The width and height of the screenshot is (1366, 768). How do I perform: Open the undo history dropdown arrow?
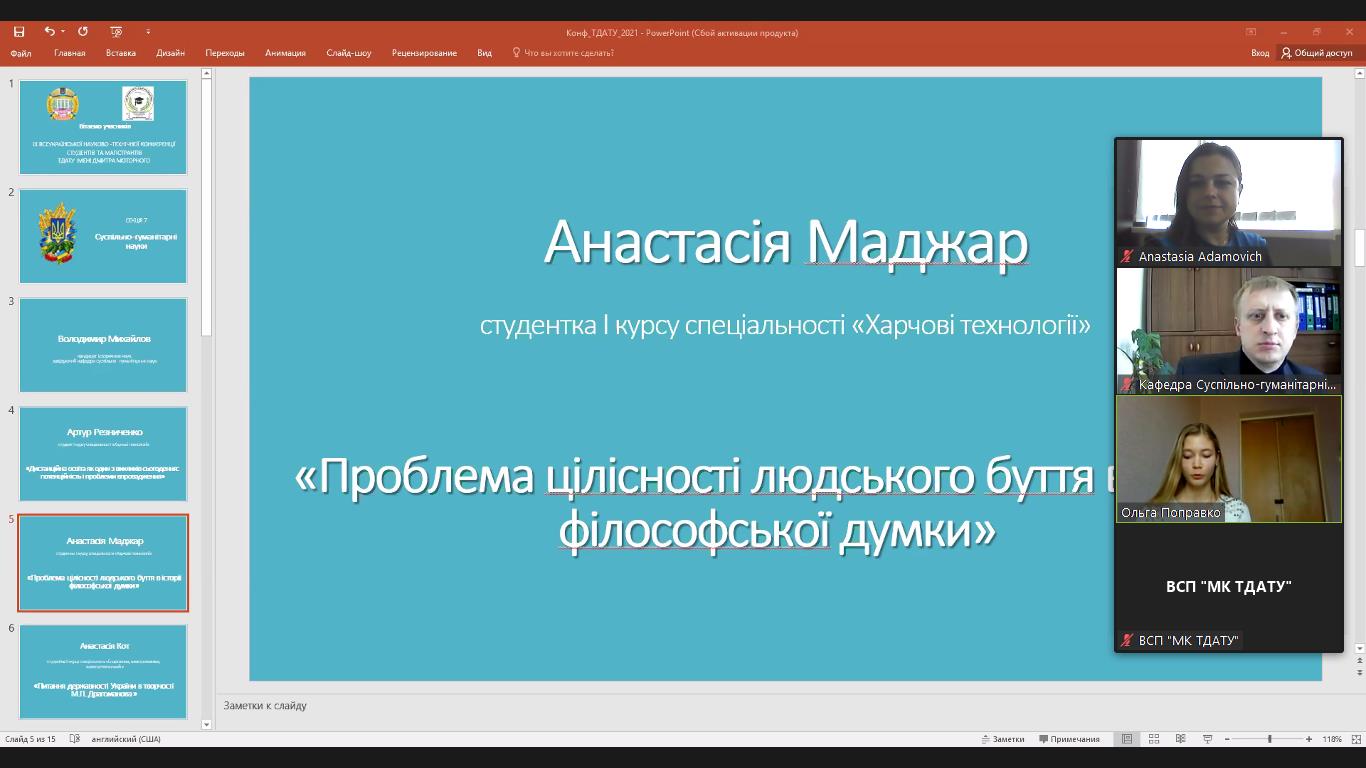62,32
